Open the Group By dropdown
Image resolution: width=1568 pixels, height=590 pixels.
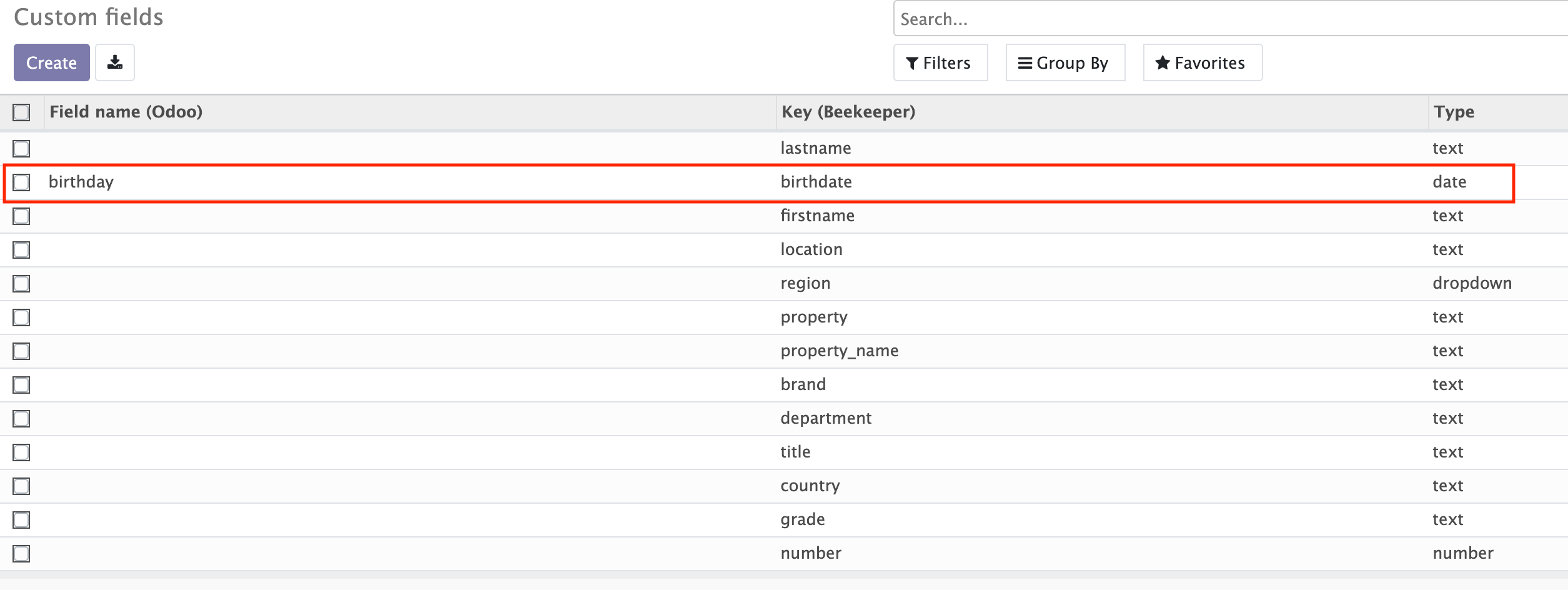(1065, 62)
